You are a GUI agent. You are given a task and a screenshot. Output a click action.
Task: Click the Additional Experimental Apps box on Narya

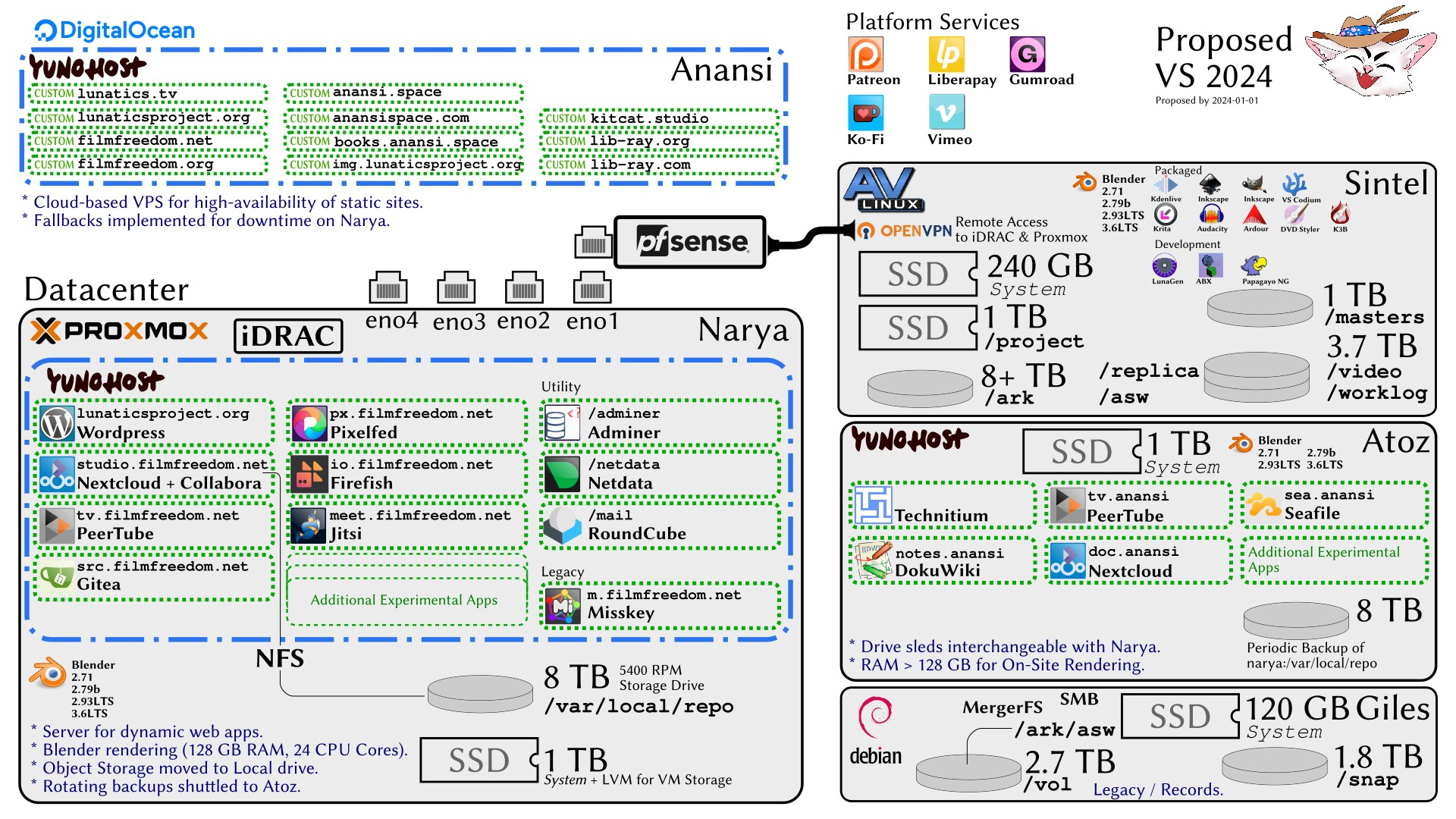(x=406, y=600)
